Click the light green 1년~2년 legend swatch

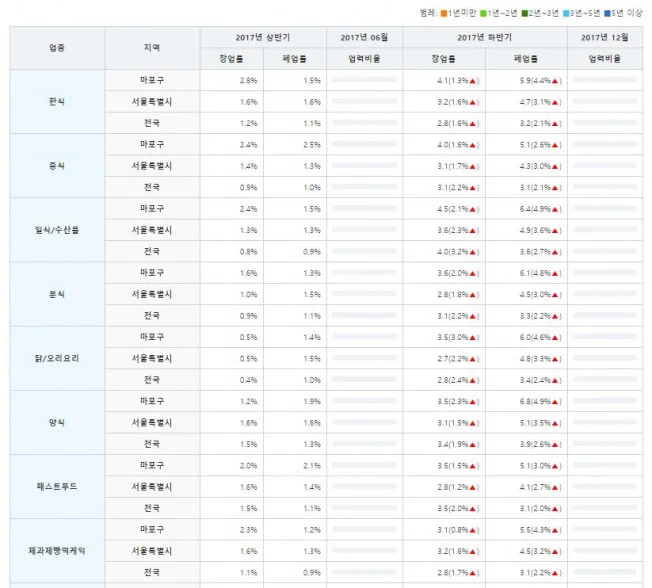click(x=483, y=14)
